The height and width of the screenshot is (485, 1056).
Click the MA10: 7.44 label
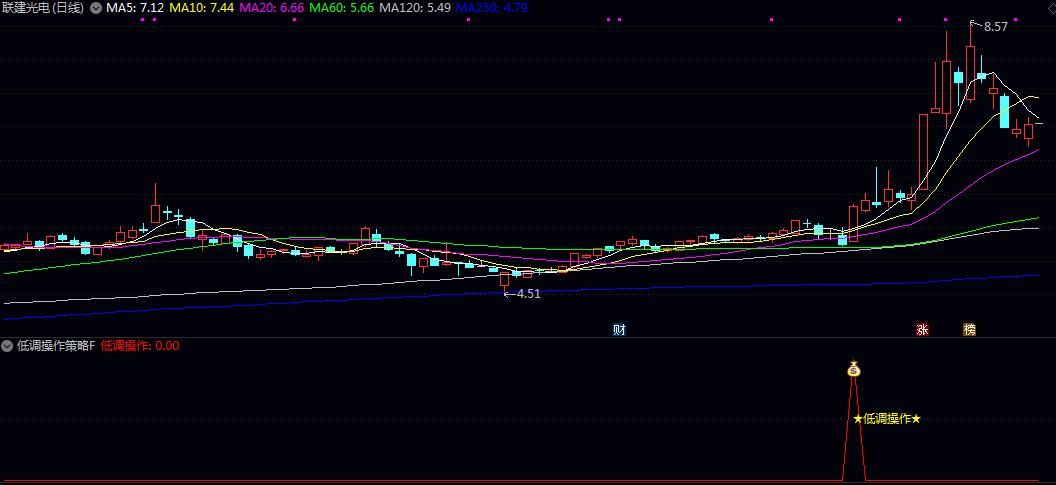coord(201,9)
